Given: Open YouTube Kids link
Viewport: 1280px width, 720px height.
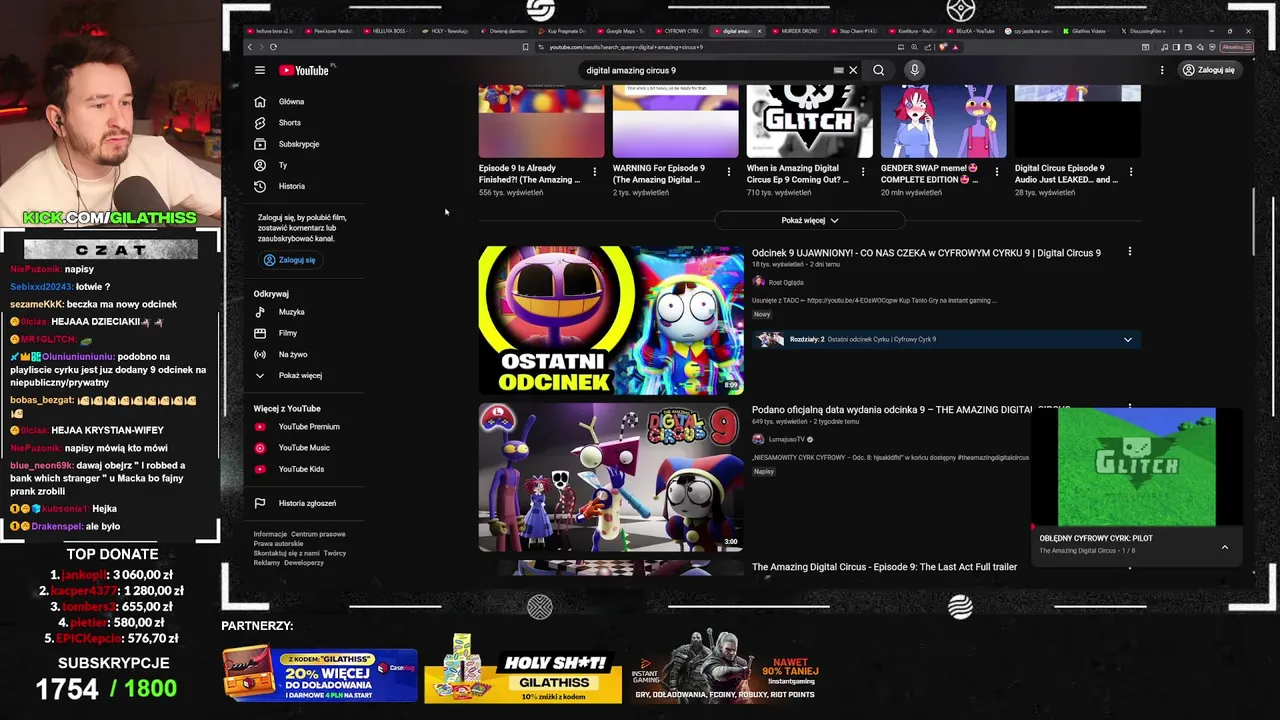Looking at the screenshot, I should 300,469.
